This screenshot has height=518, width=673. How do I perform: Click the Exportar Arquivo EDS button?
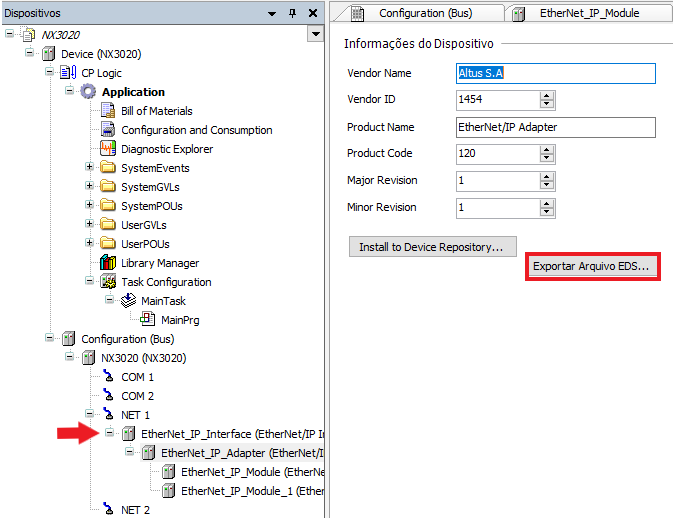point(592,267)
